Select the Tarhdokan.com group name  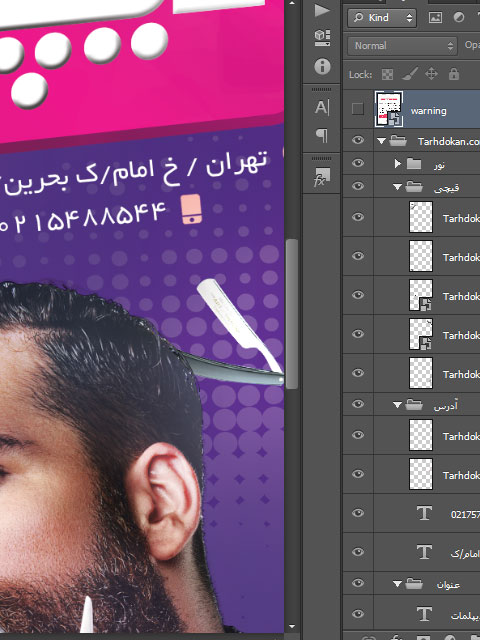pos(449,141)
